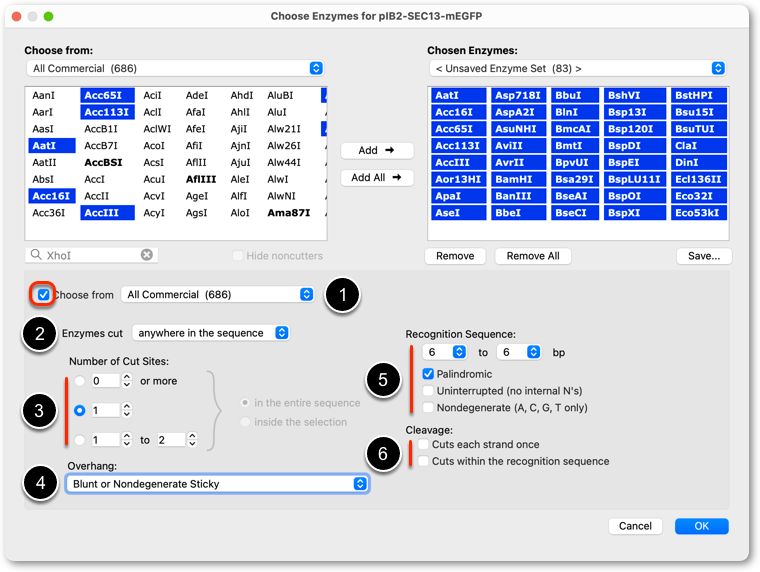Select BstHPI in Chosen Enzymes
This screenshot has height=572, width=760.
pyautogui.click(x=698, y=95)
